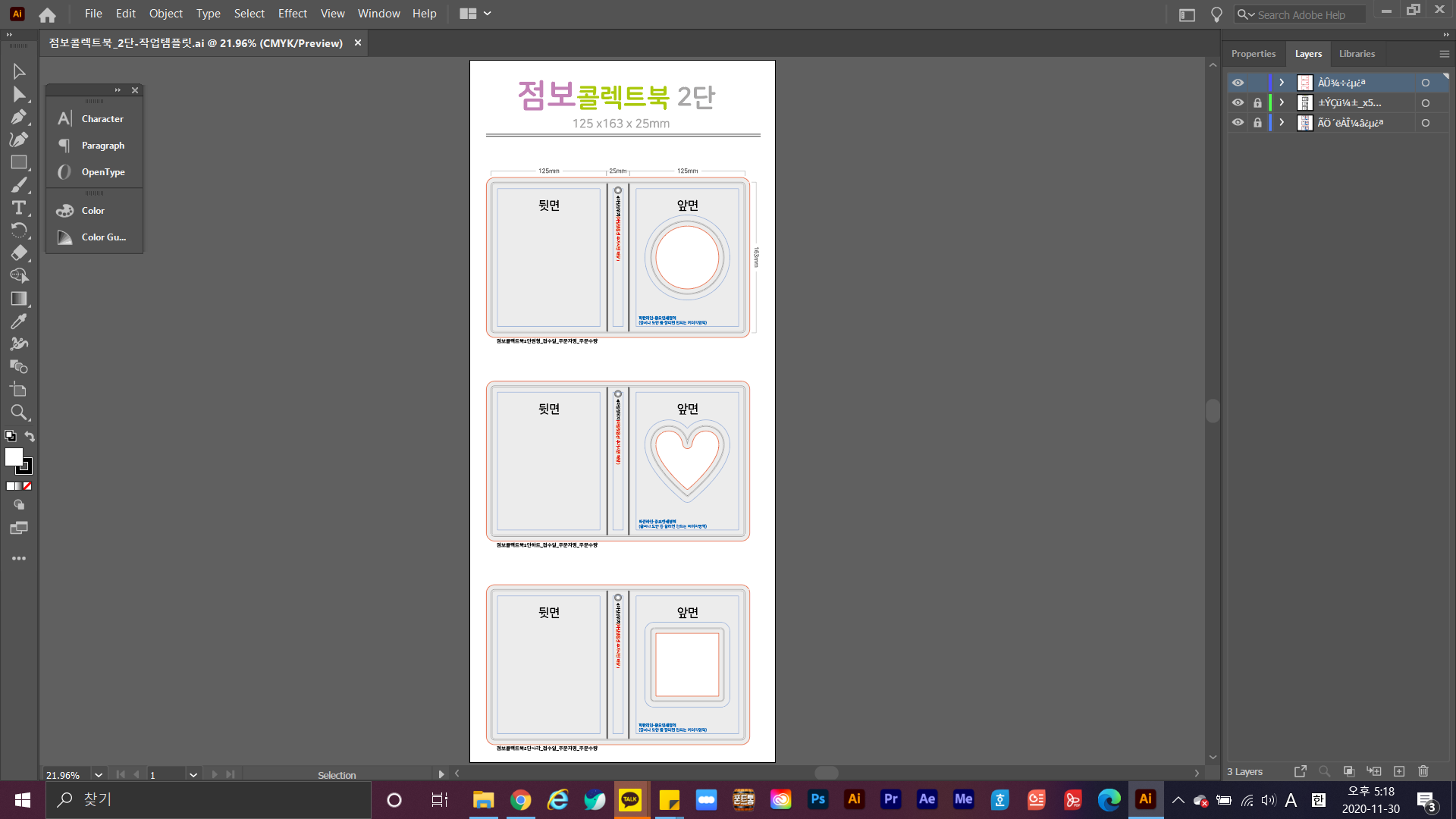Image resolution: width=1456 pixels, height=819 pixels.
Task: Unlock the third layer
Action: pyautogui.click(x=1257, y=122)
